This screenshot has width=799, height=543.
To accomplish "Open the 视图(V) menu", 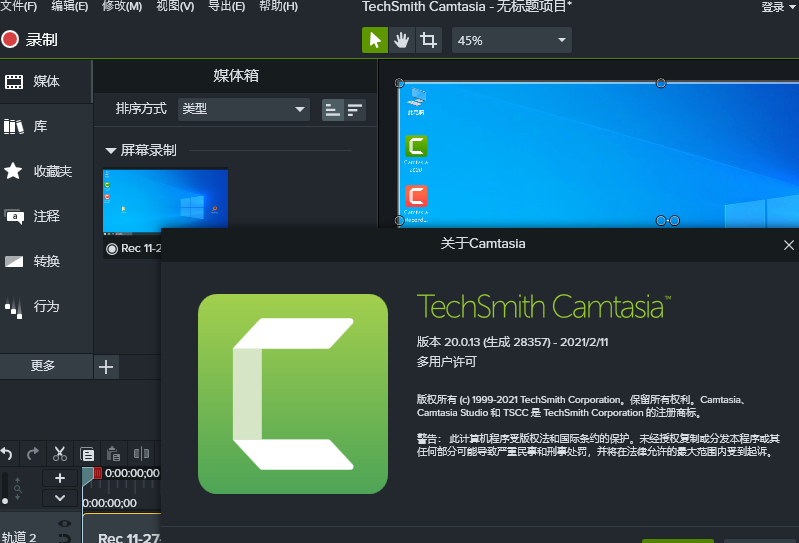I will [x=175, y=6].
